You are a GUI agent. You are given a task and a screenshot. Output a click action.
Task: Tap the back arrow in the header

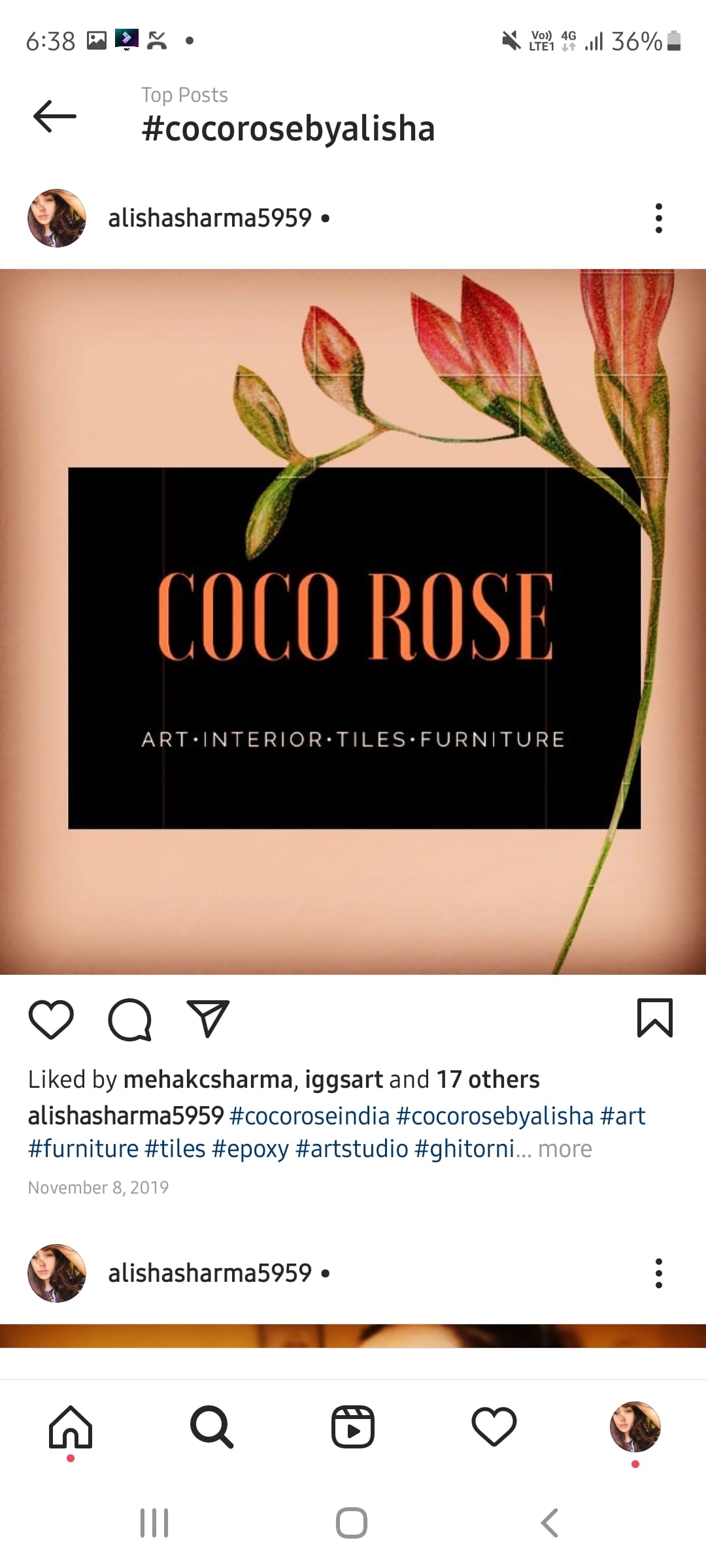coord(55,116)
